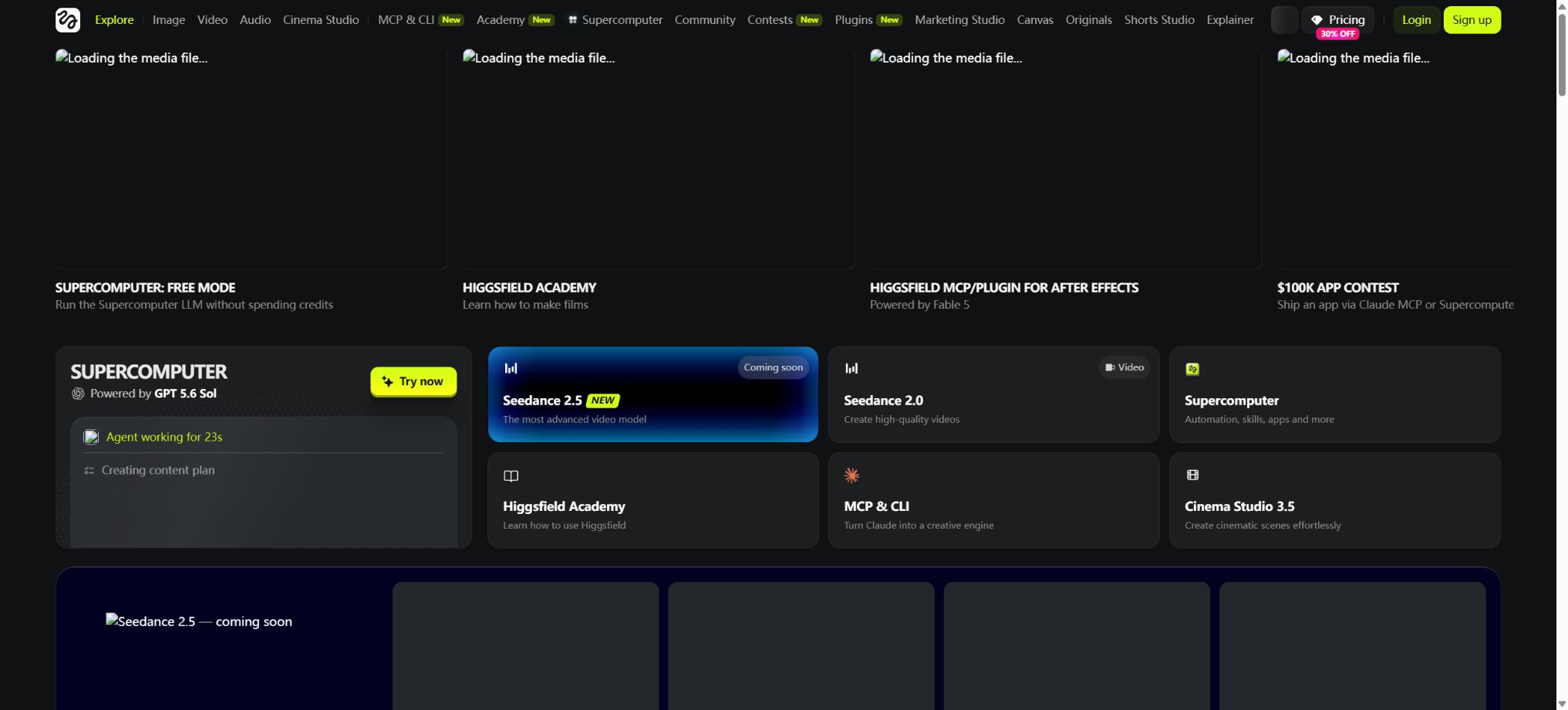The width and height of the screenshot is (1568, 710).
Task: Open the Higgsfield Academy card title
Action: pyautogui.click(x=564, y=506)
